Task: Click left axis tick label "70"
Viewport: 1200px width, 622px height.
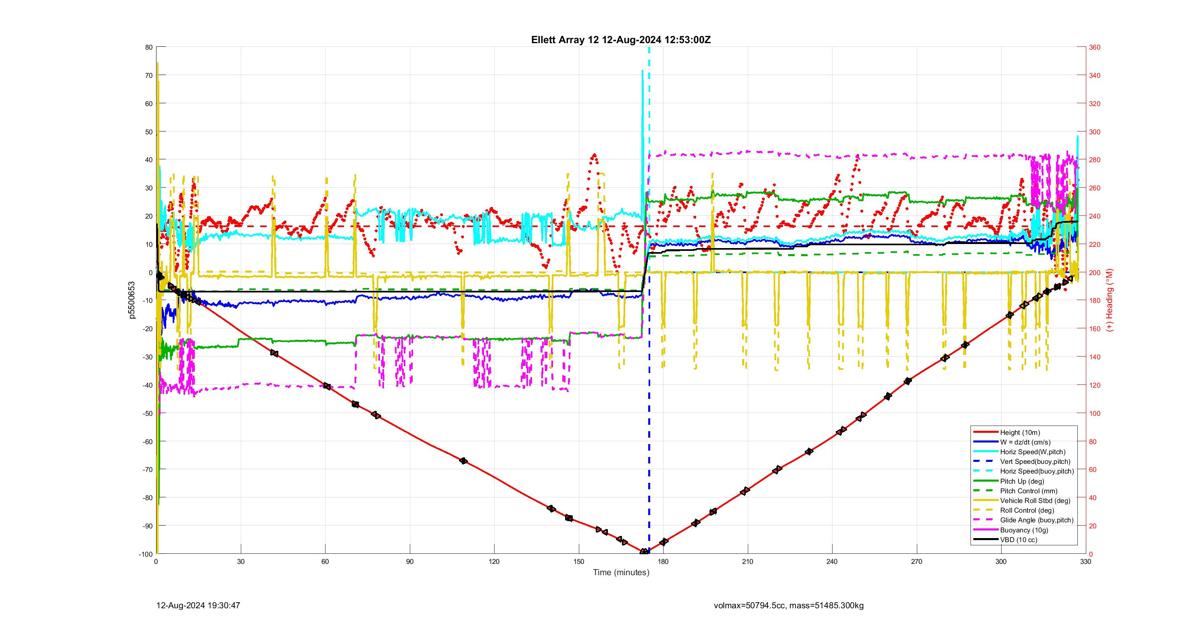Action: tap(148, 76)
